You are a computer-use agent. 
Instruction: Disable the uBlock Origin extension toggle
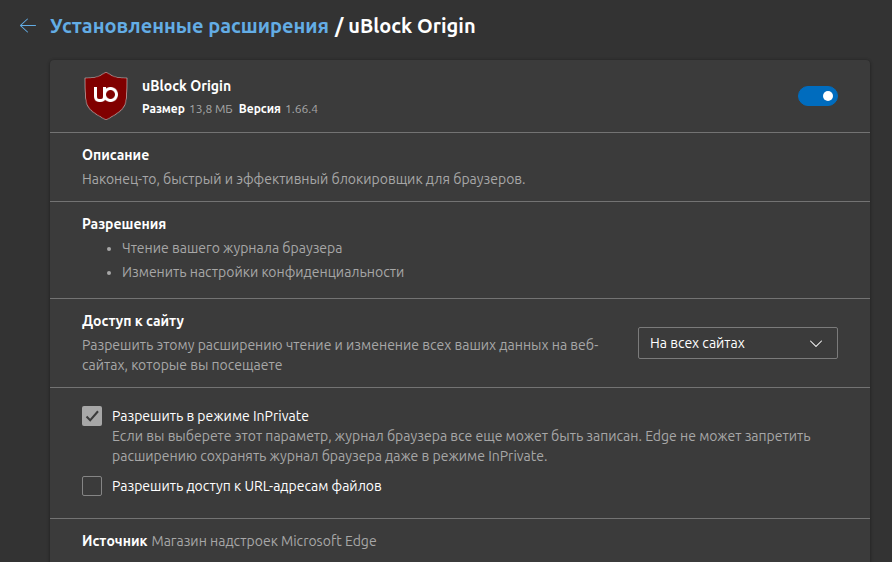tap(817, 96)
